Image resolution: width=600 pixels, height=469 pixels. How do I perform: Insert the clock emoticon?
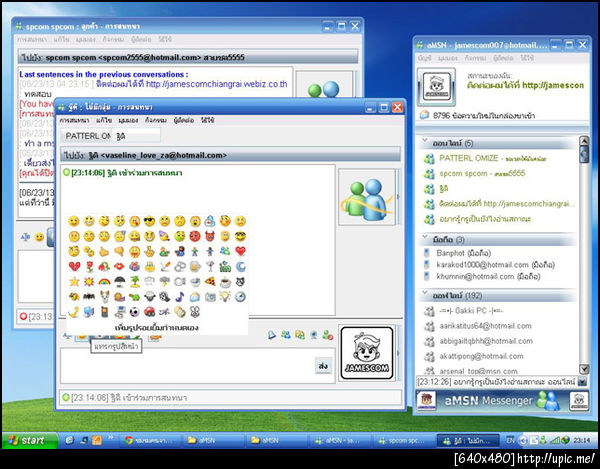(240, 296)
